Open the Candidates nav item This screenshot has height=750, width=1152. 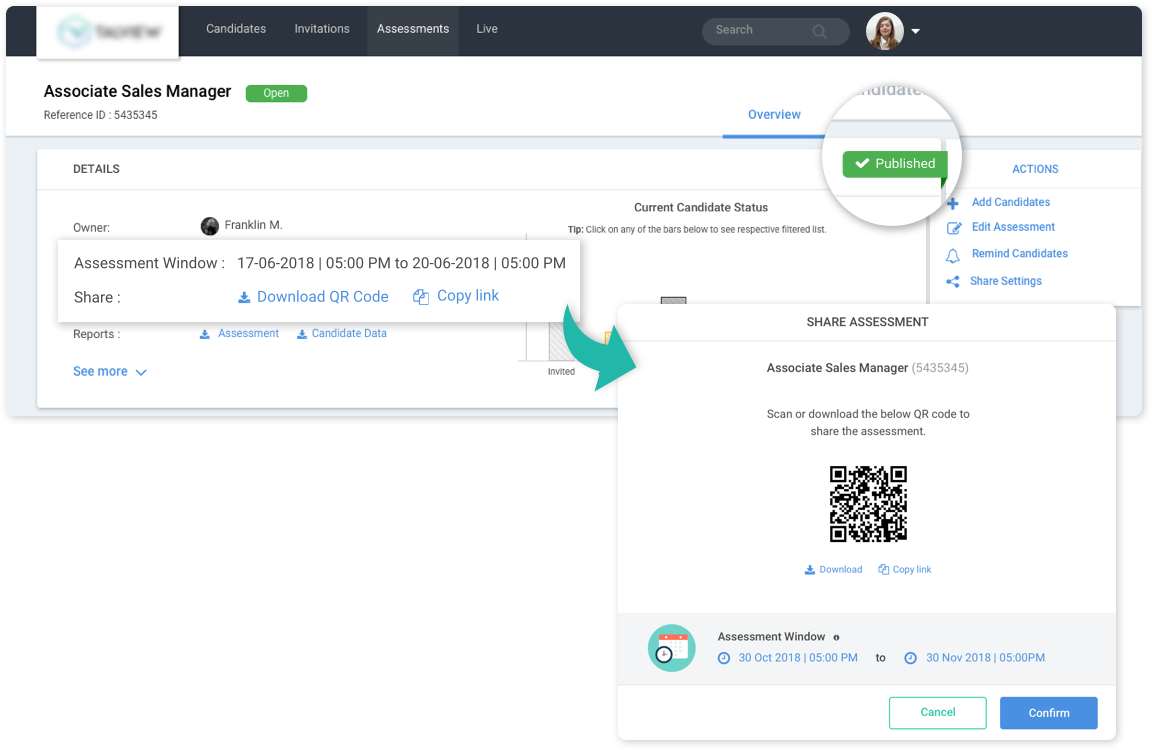236,29
